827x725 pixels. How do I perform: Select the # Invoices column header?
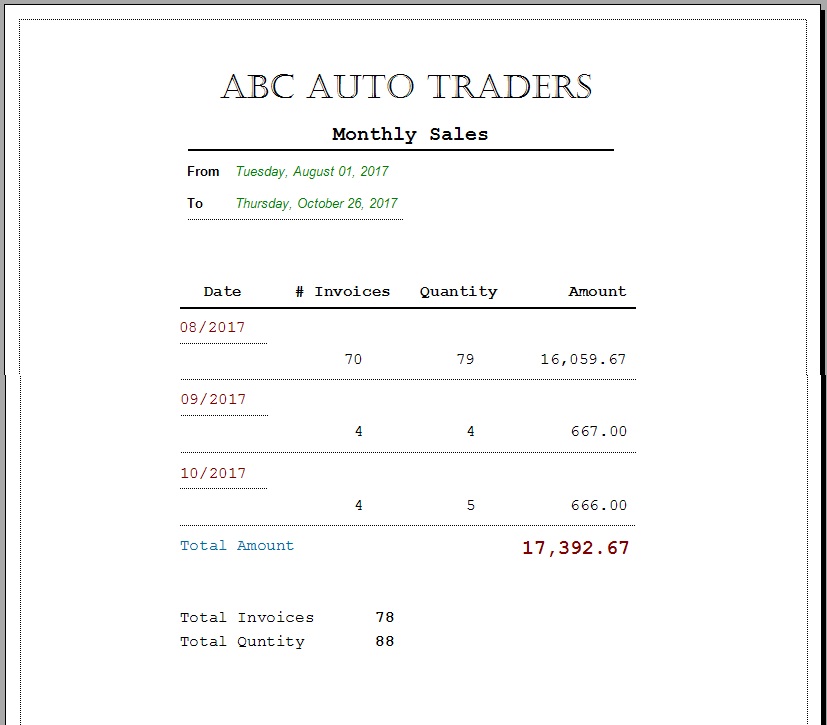point(342,292)
